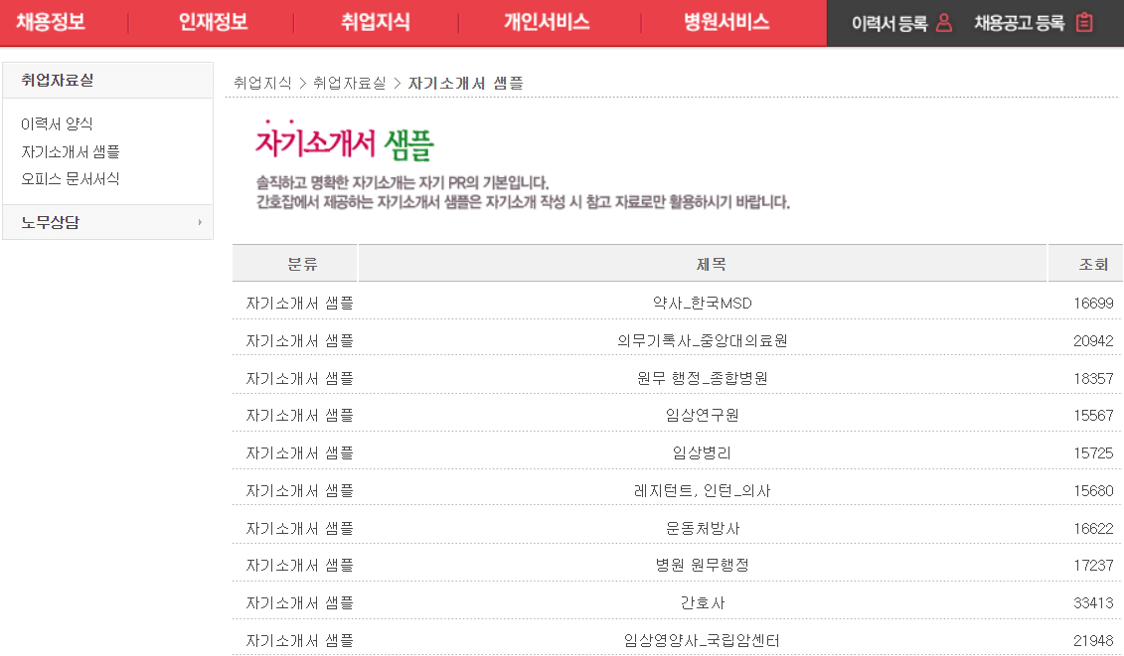Screen dimensions: 1124x656
Task: Click view count 16622
Action: [x=1093, y=528]
